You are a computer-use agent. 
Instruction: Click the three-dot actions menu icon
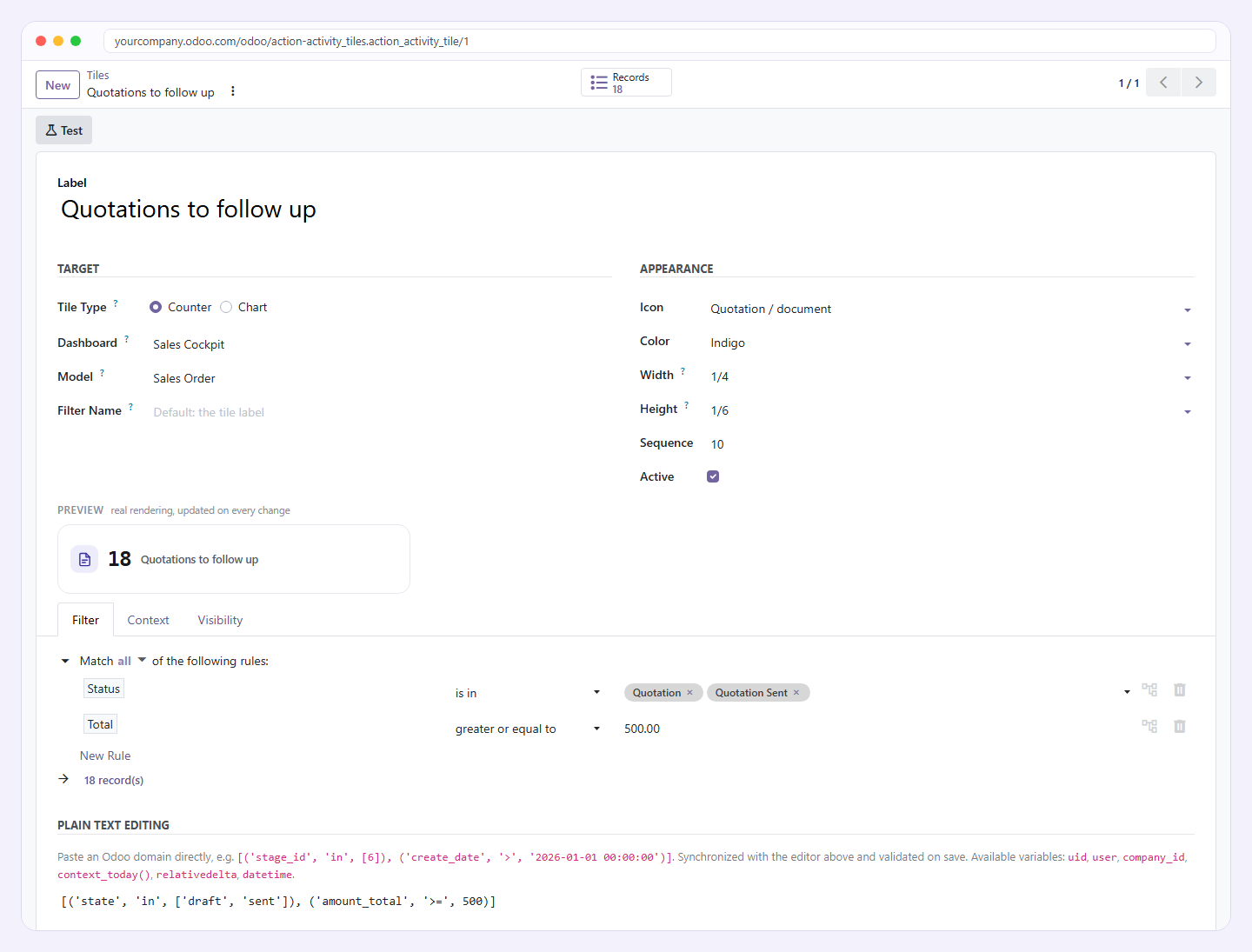tap(232, 91)
